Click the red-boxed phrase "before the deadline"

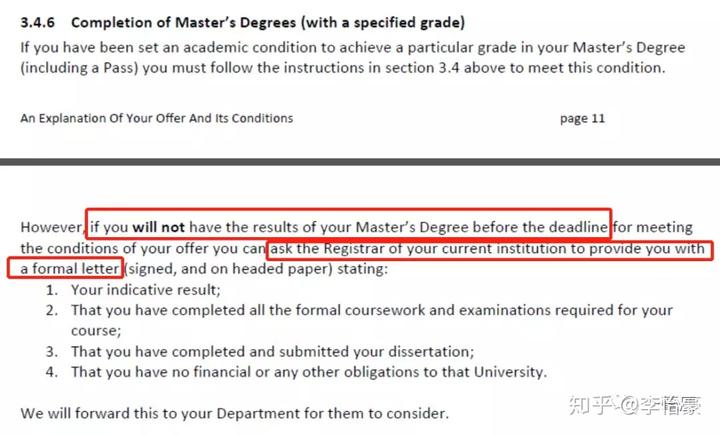click(540, 227)
